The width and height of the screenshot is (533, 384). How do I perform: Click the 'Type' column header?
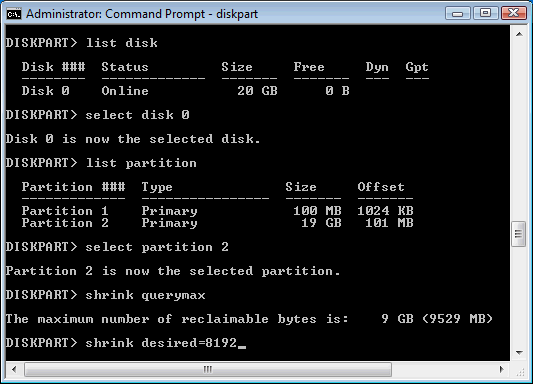click(x=157, y=188)
